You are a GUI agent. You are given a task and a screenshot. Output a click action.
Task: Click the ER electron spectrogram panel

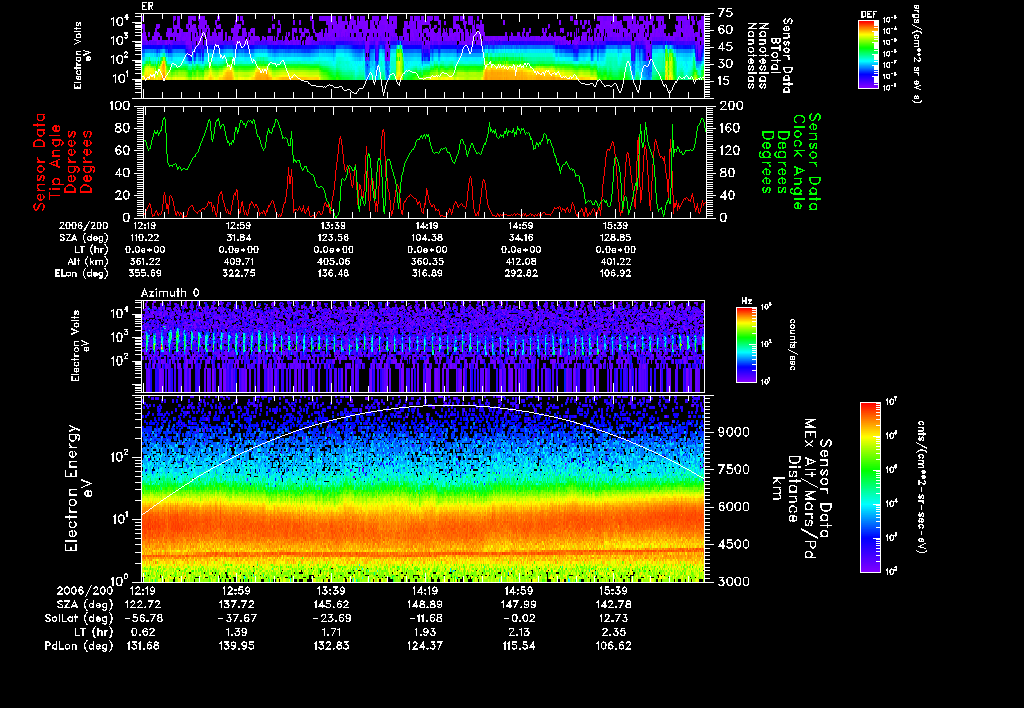423,56
